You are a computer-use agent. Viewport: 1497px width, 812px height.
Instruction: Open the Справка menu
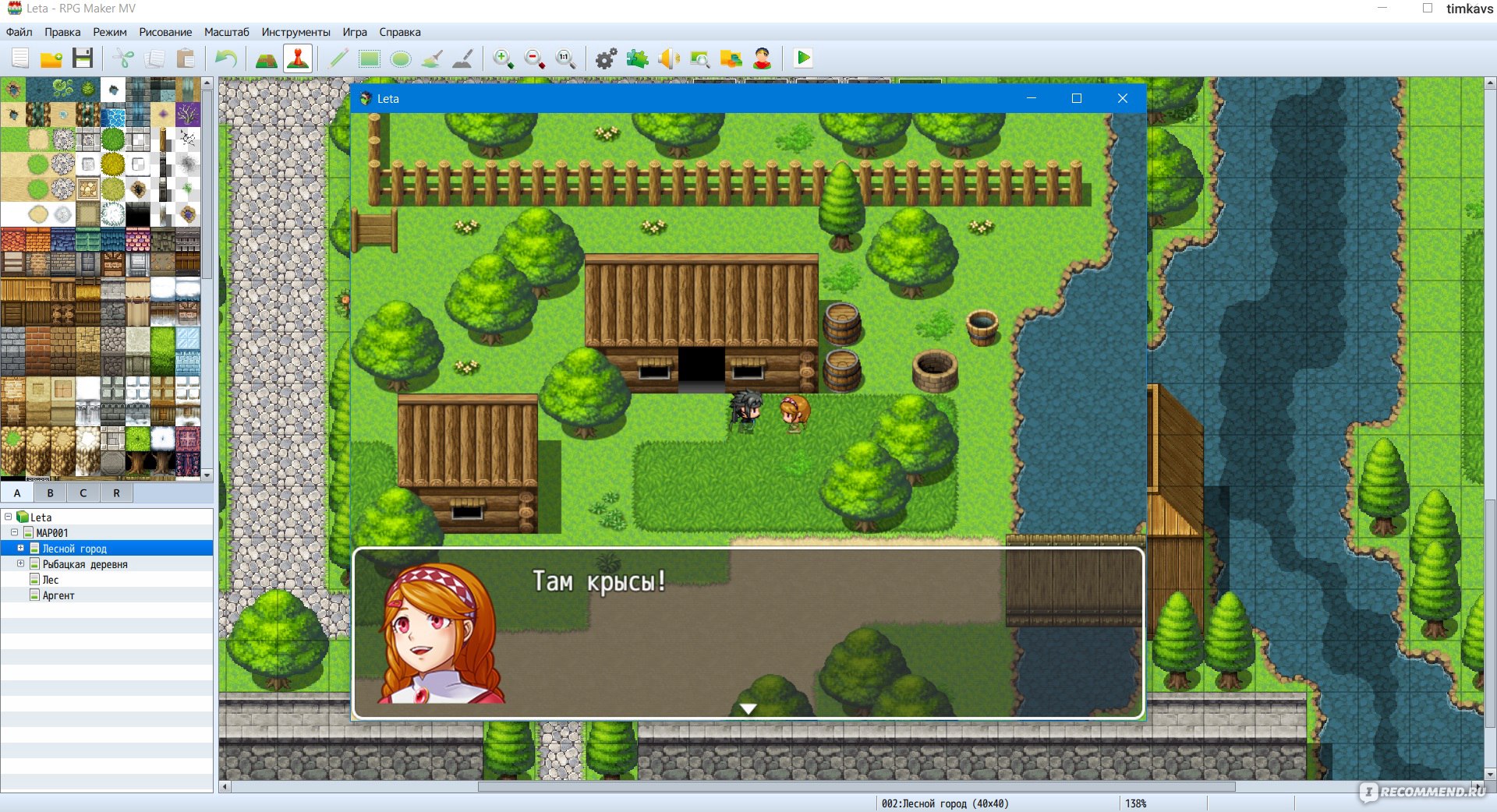pyautogui.click(x=400, y=32)
